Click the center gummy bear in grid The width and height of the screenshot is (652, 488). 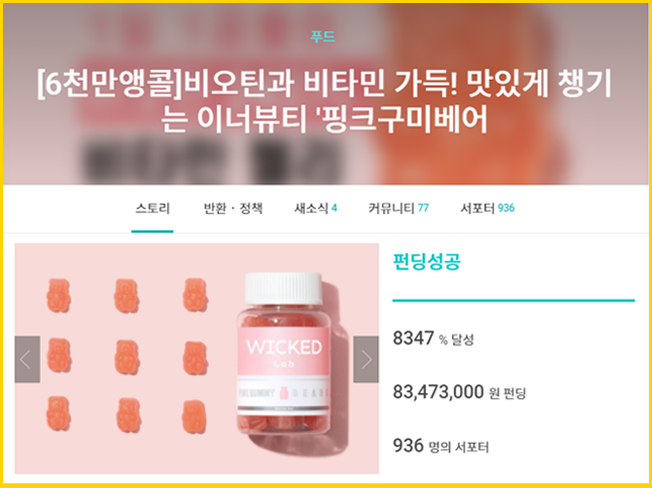(x=127, y=357)
